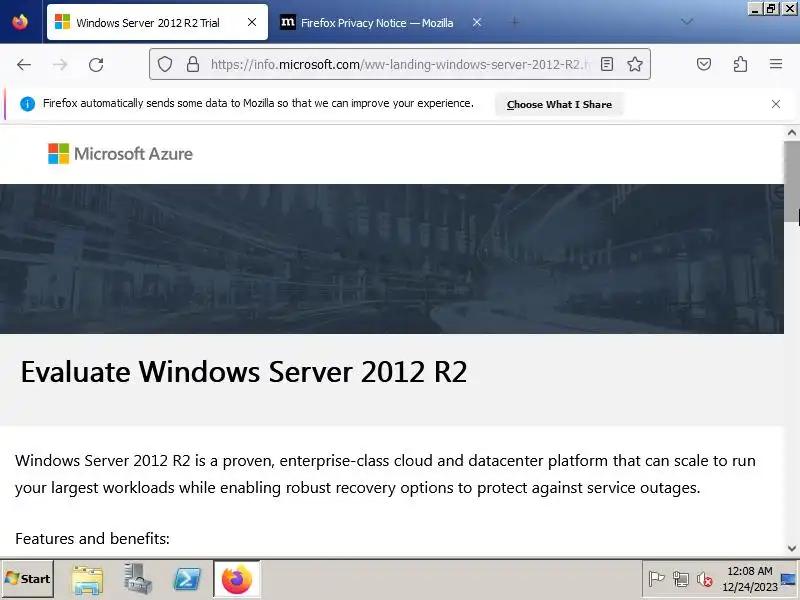
Task: Click the forward navigation arrow
Action: tap(60, 65)
